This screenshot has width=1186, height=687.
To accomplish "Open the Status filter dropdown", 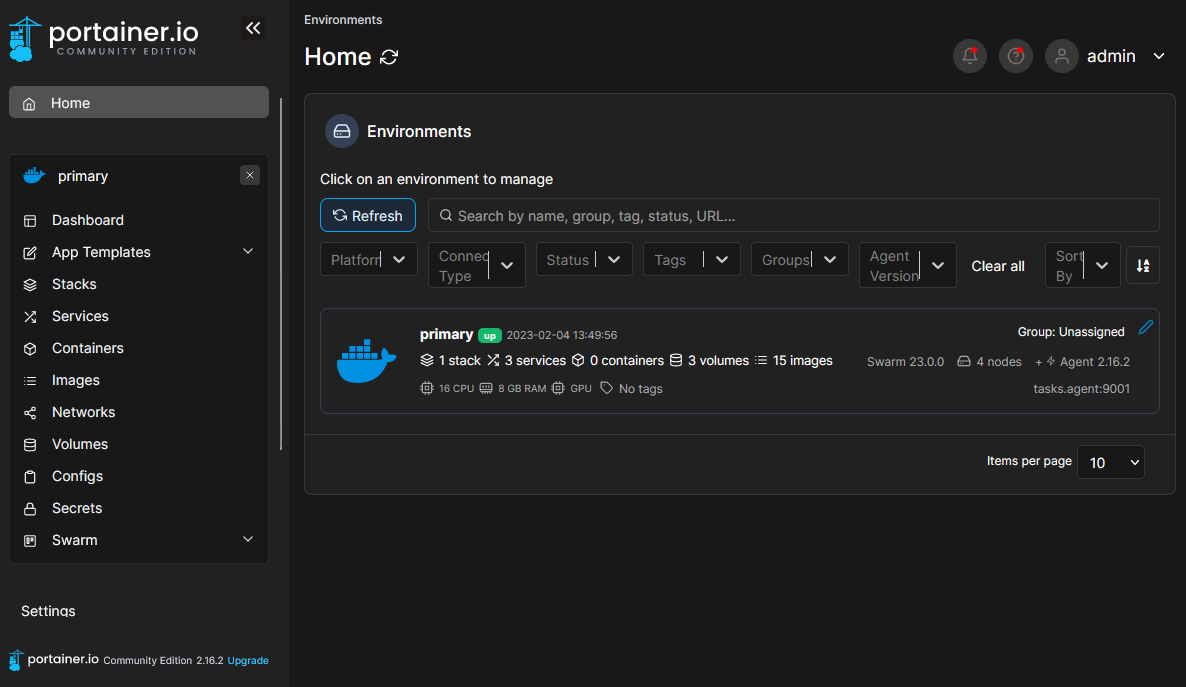I will 584,260.
